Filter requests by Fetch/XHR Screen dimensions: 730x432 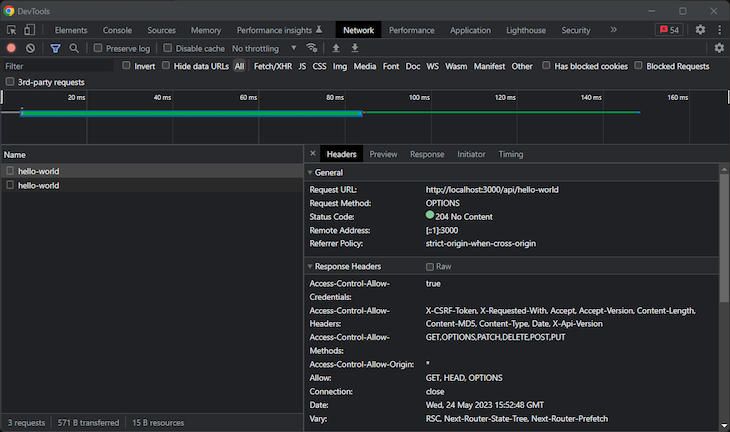273,66
